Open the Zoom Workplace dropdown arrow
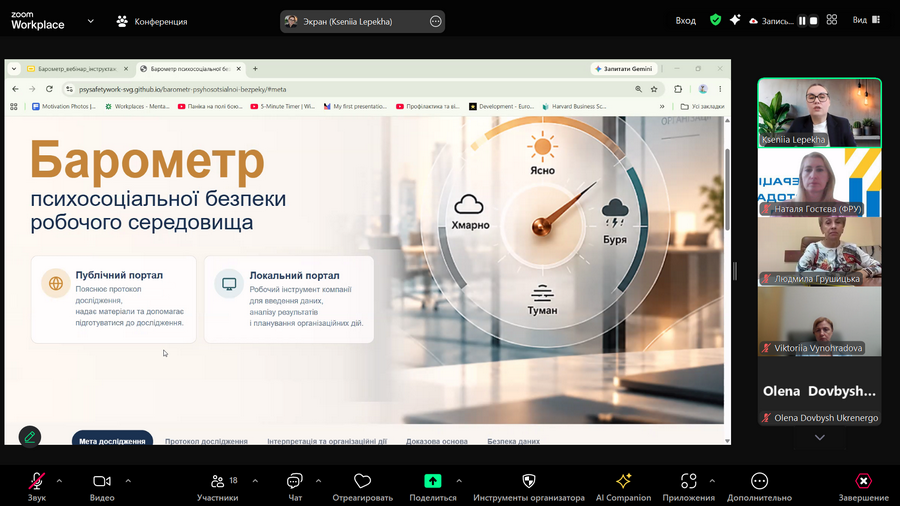900x506 pixels. 91,21
